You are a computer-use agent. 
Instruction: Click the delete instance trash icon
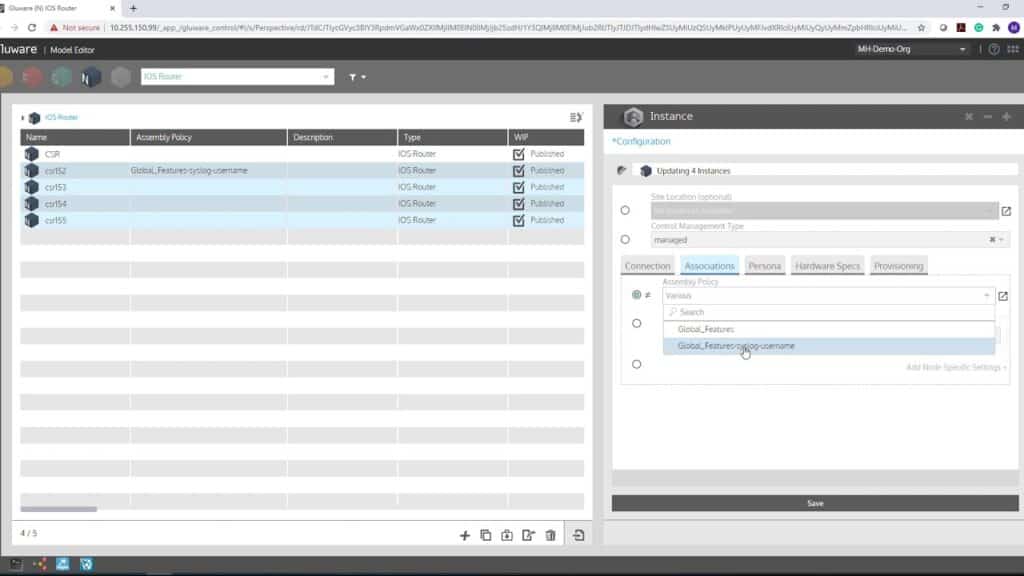tap(551, 535)
